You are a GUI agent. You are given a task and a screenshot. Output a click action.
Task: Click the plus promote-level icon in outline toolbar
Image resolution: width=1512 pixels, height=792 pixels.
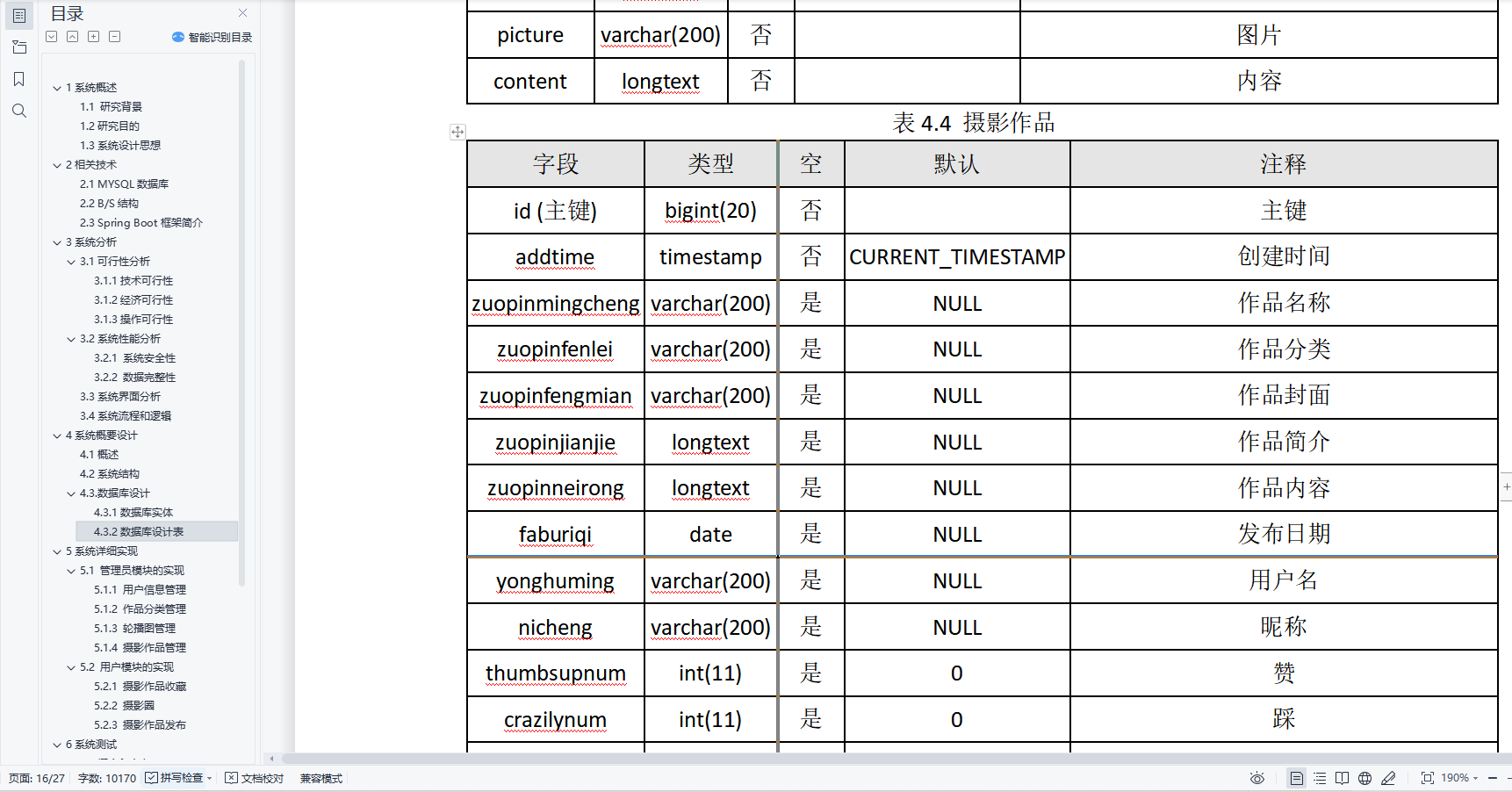[x=94, y=37]
